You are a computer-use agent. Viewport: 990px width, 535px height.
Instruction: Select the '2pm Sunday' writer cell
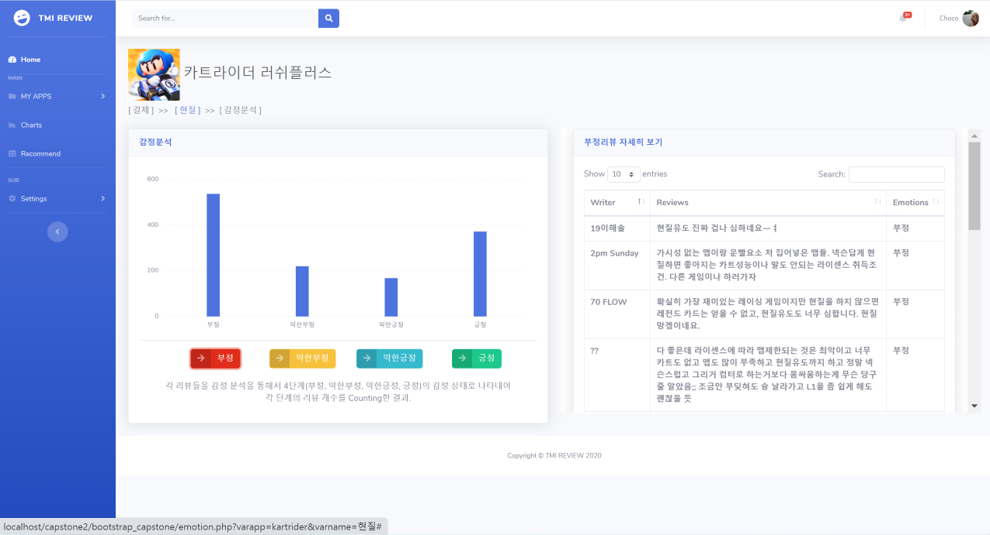(617, 265)
